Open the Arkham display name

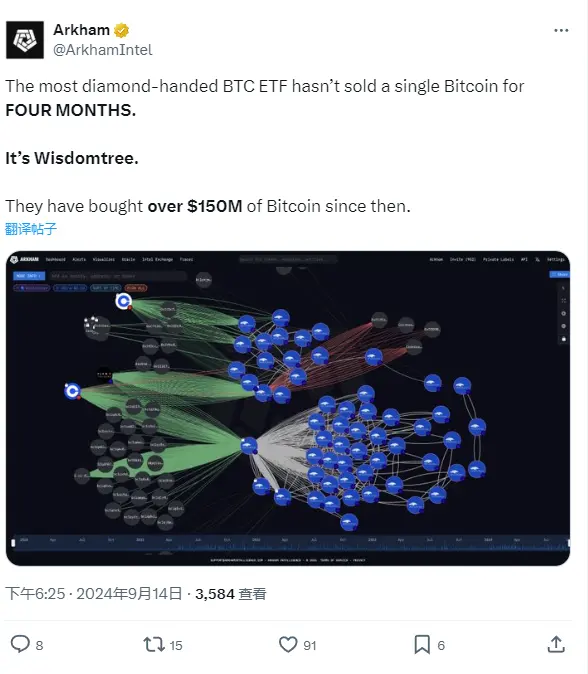82,30
